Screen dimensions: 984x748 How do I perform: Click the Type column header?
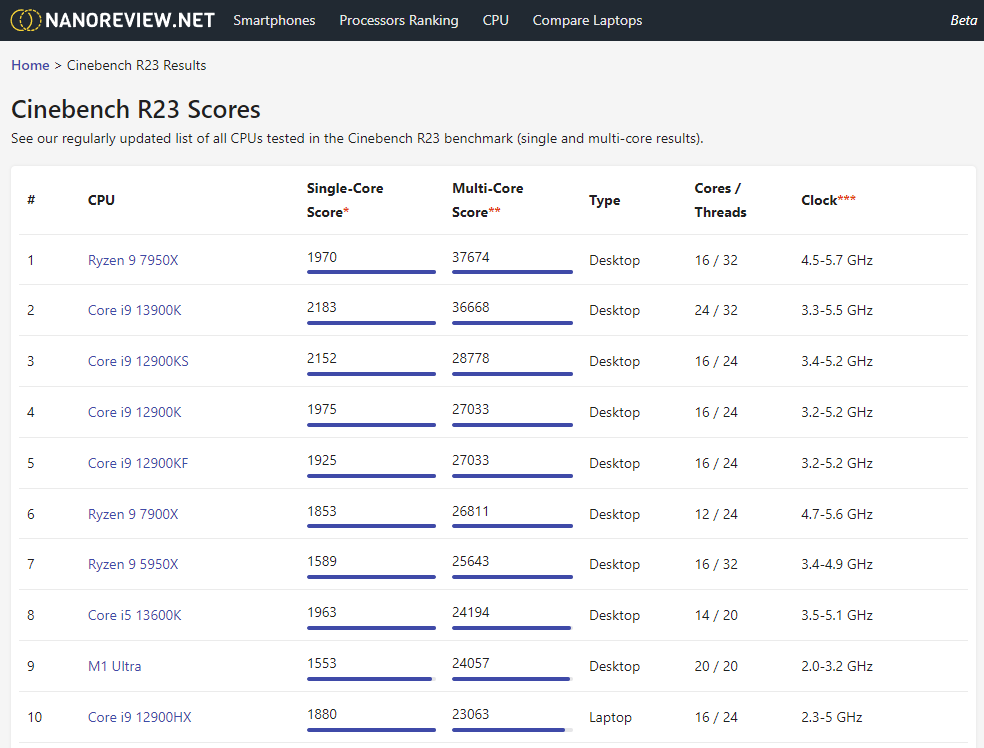tap(604, 200)
